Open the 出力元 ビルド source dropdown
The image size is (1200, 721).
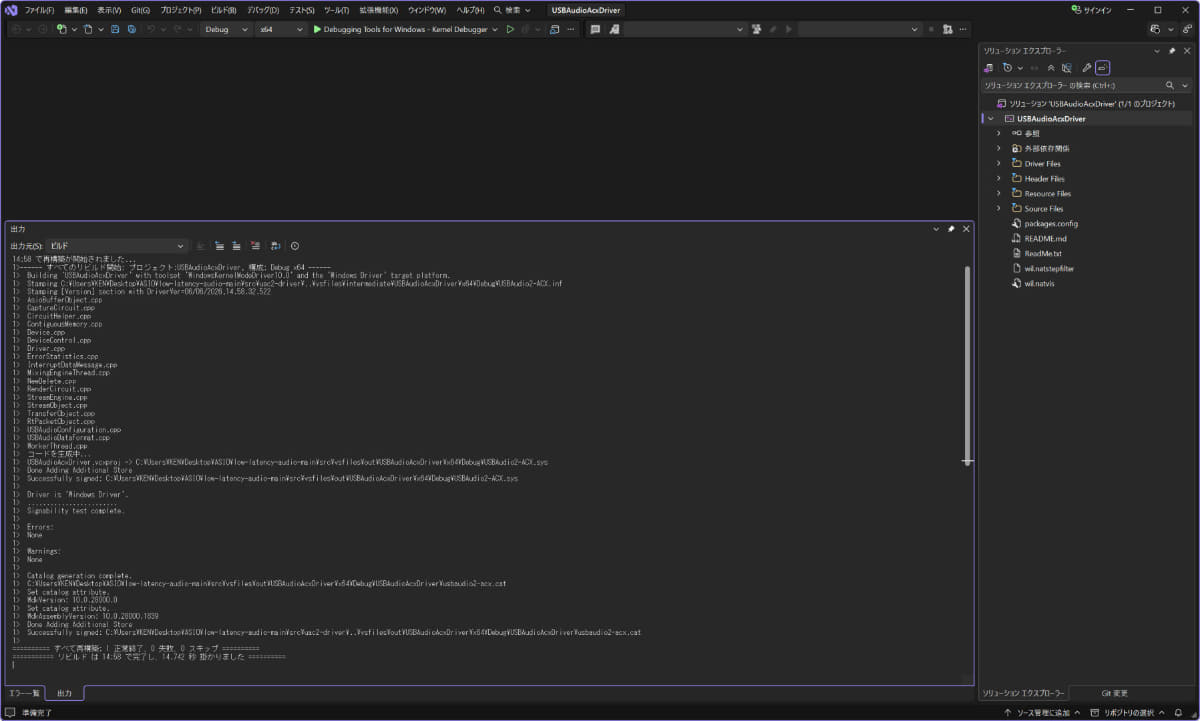tap(118, 245)
